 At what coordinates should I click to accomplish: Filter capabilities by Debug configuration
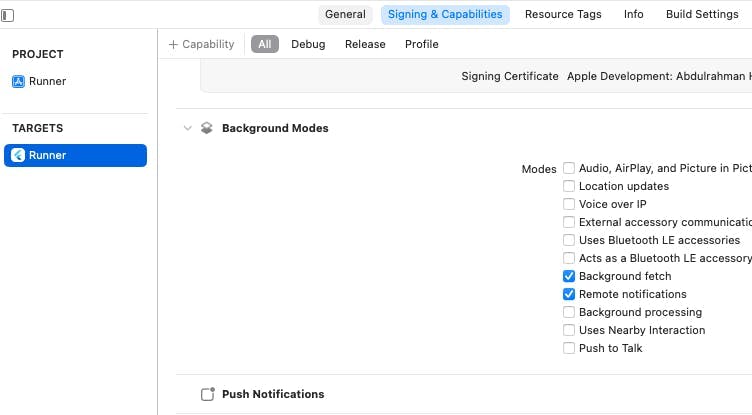tap(308, 44)
